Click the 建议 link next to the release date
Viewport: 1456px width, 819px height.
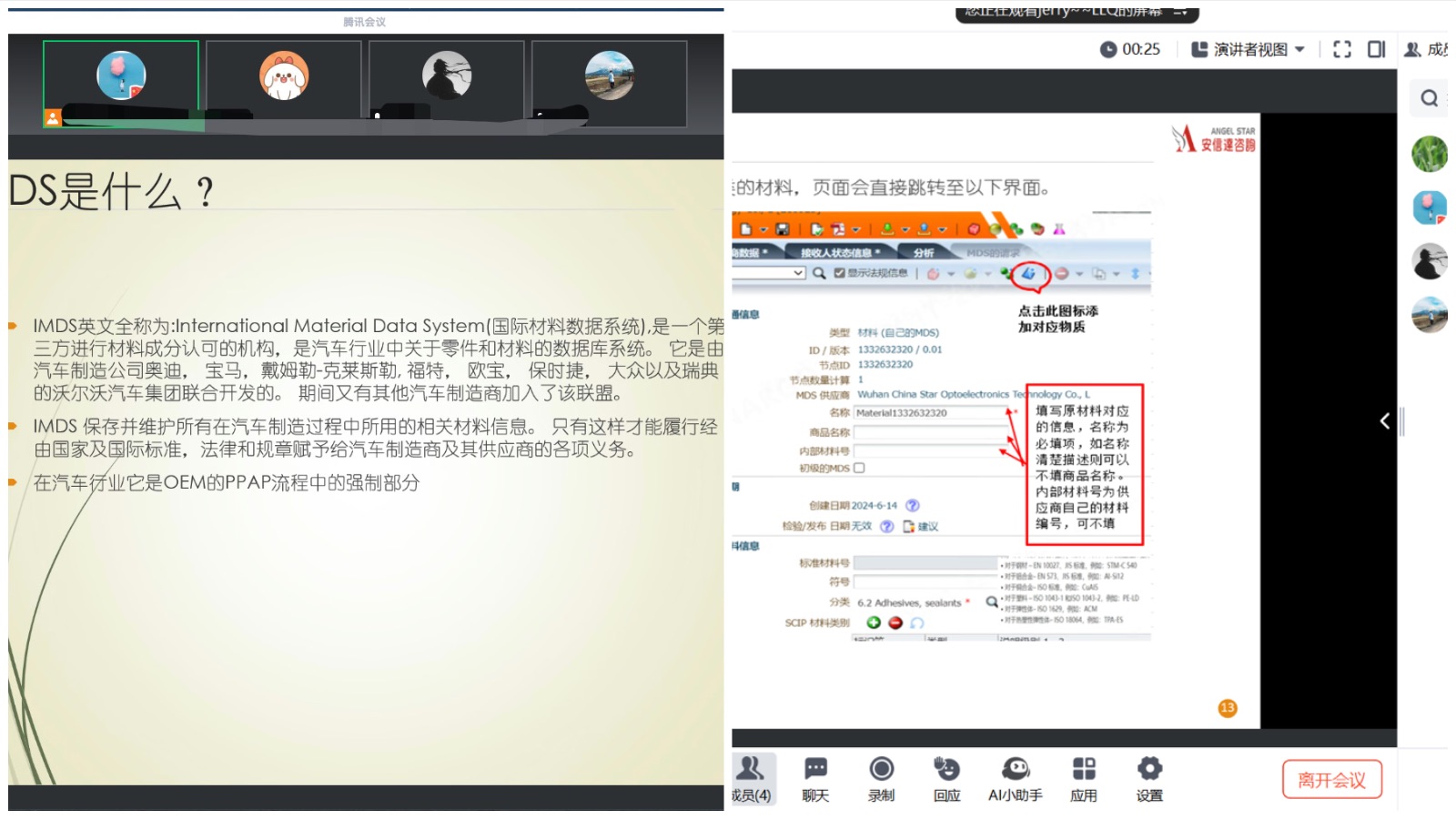click(x=927, y=527)
